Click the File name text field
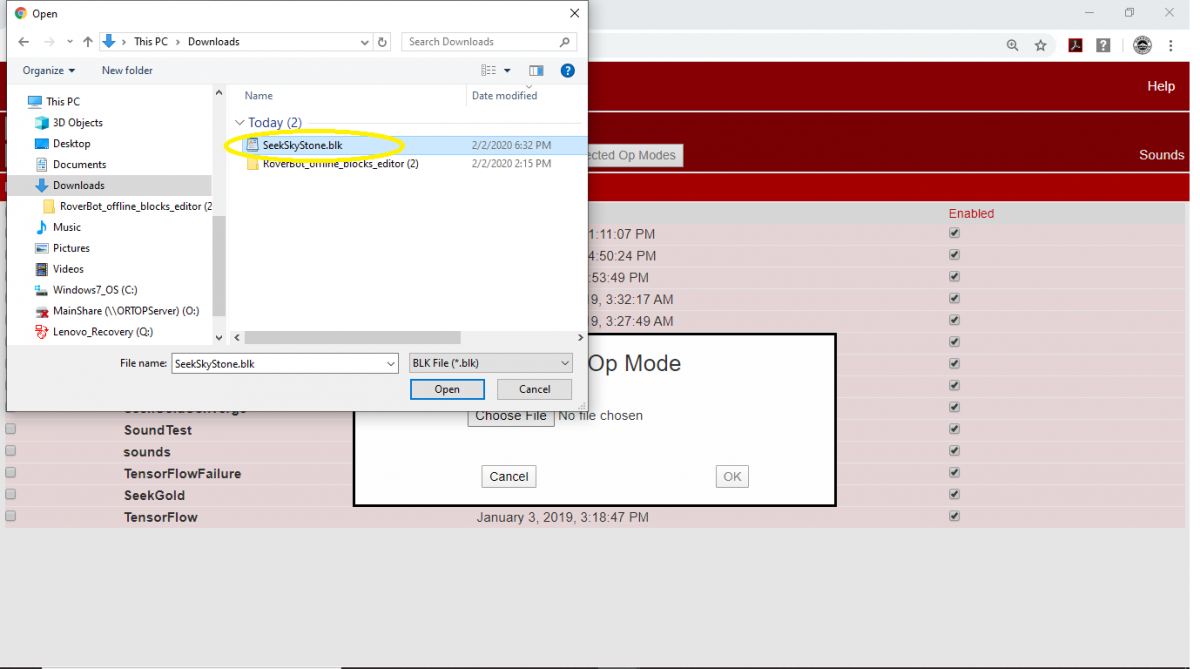The image size is (1200, 669). point(278,364)
